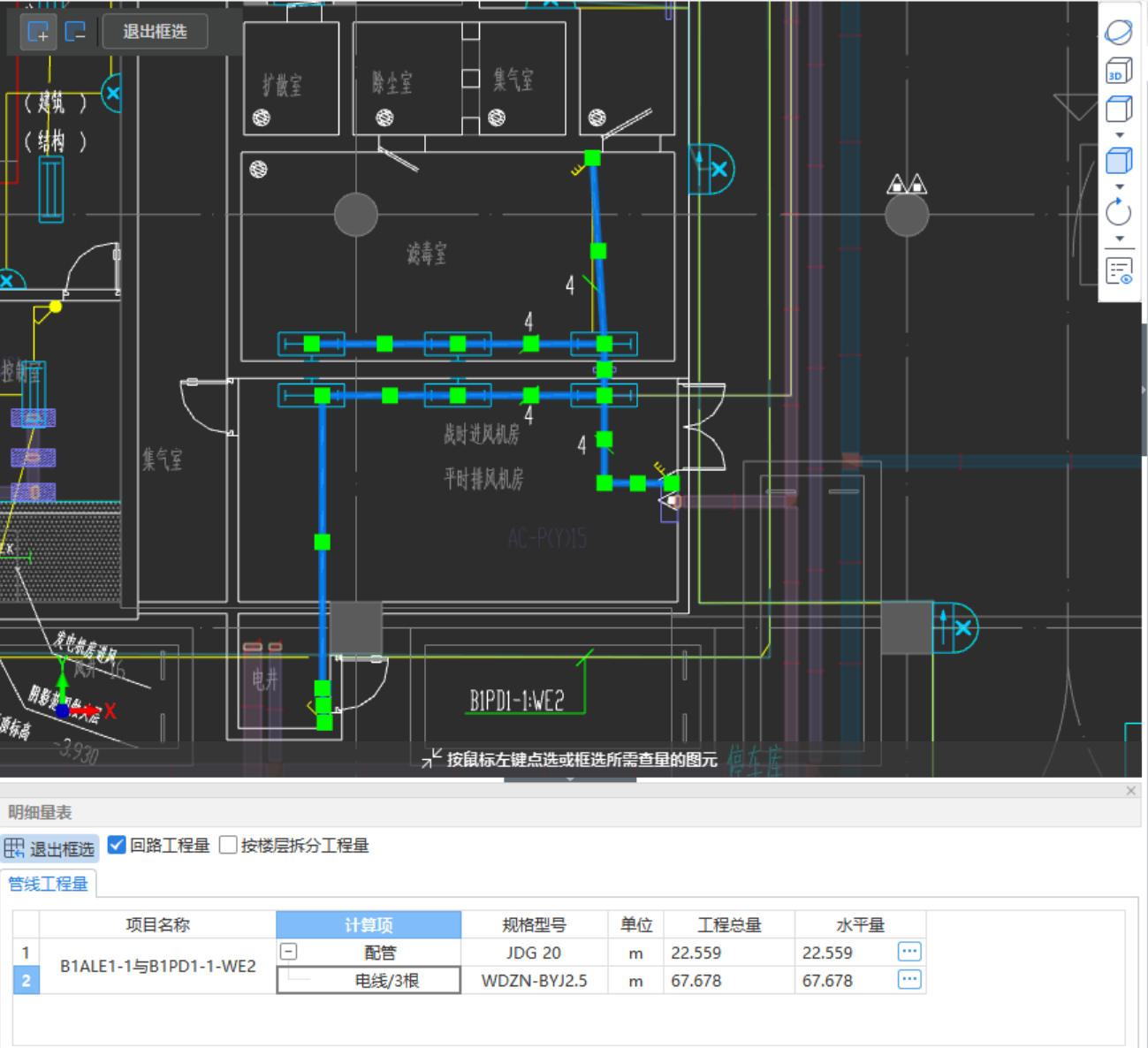Click the top 退出框选 button
Viewport: 1148px width, 1048px height.
pos(155,32)
